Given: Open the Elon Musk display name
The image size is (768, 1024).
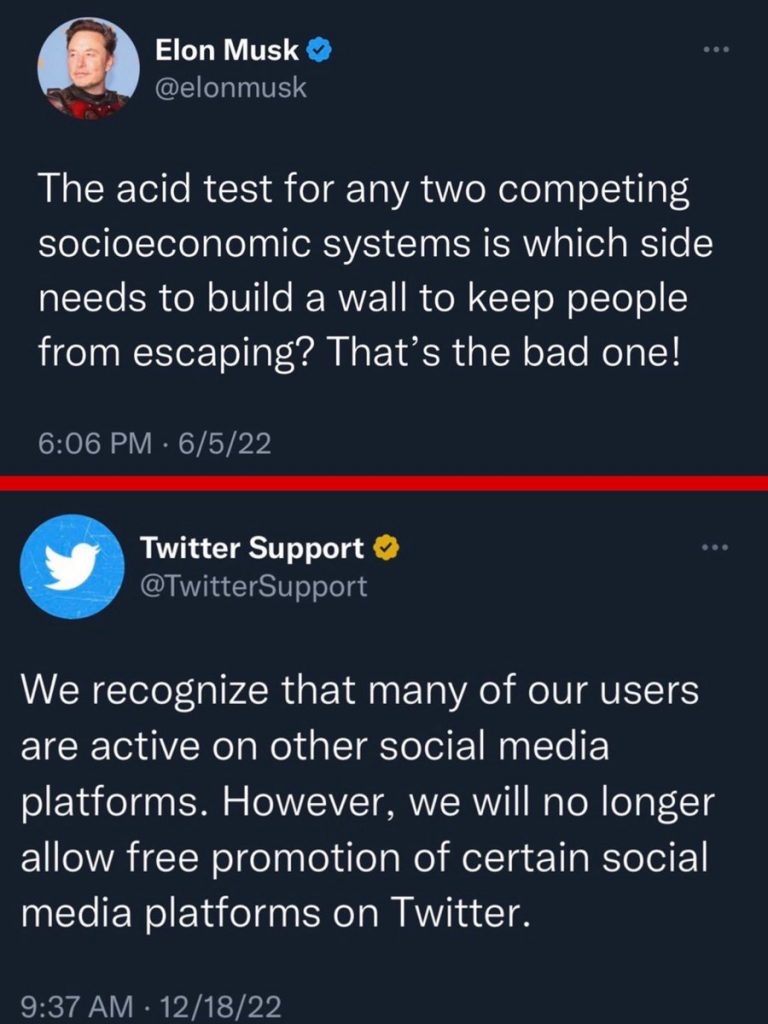Looking at the screenshot, I should coord(227,49).
